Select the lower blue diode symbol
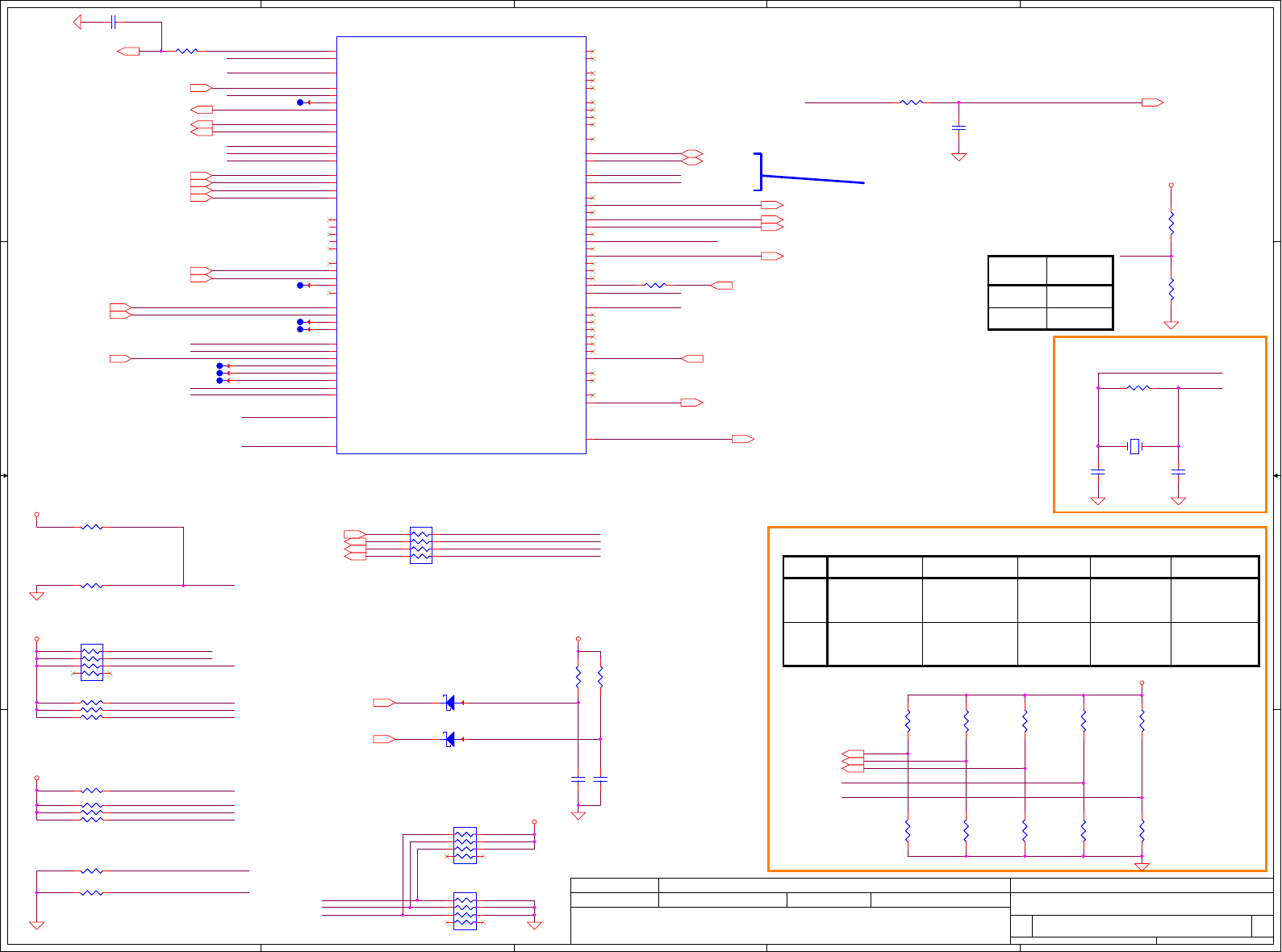 pyautogui.click(x=449, y=739)
